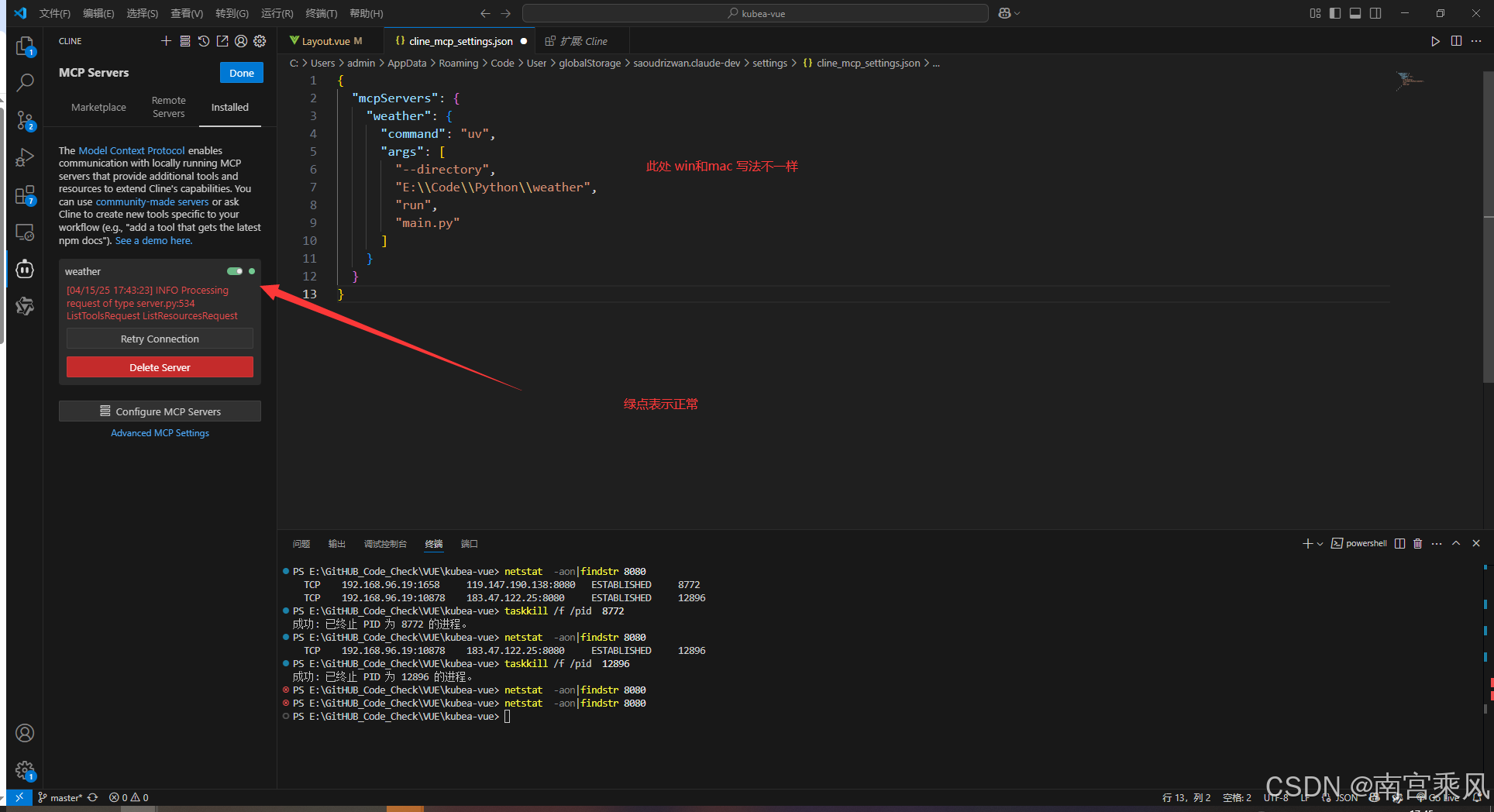Open Cline settings gear icon

point(260,41)
